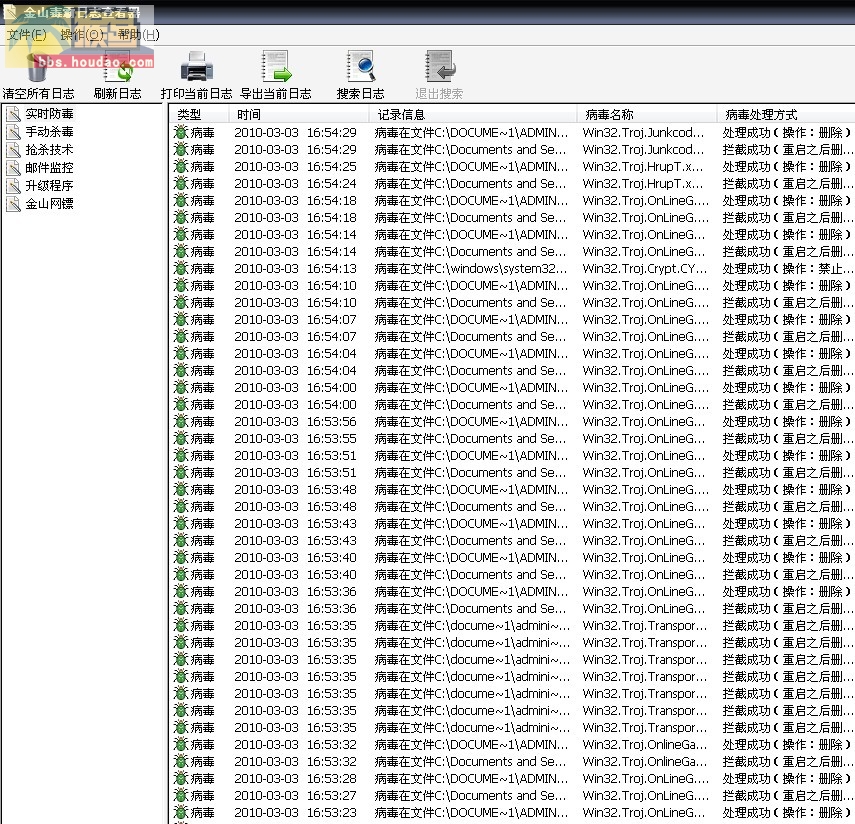This screenshot has height=824, width=855.
Task: Click the bug icon in the 16:53:27 row
Action: 181,796
